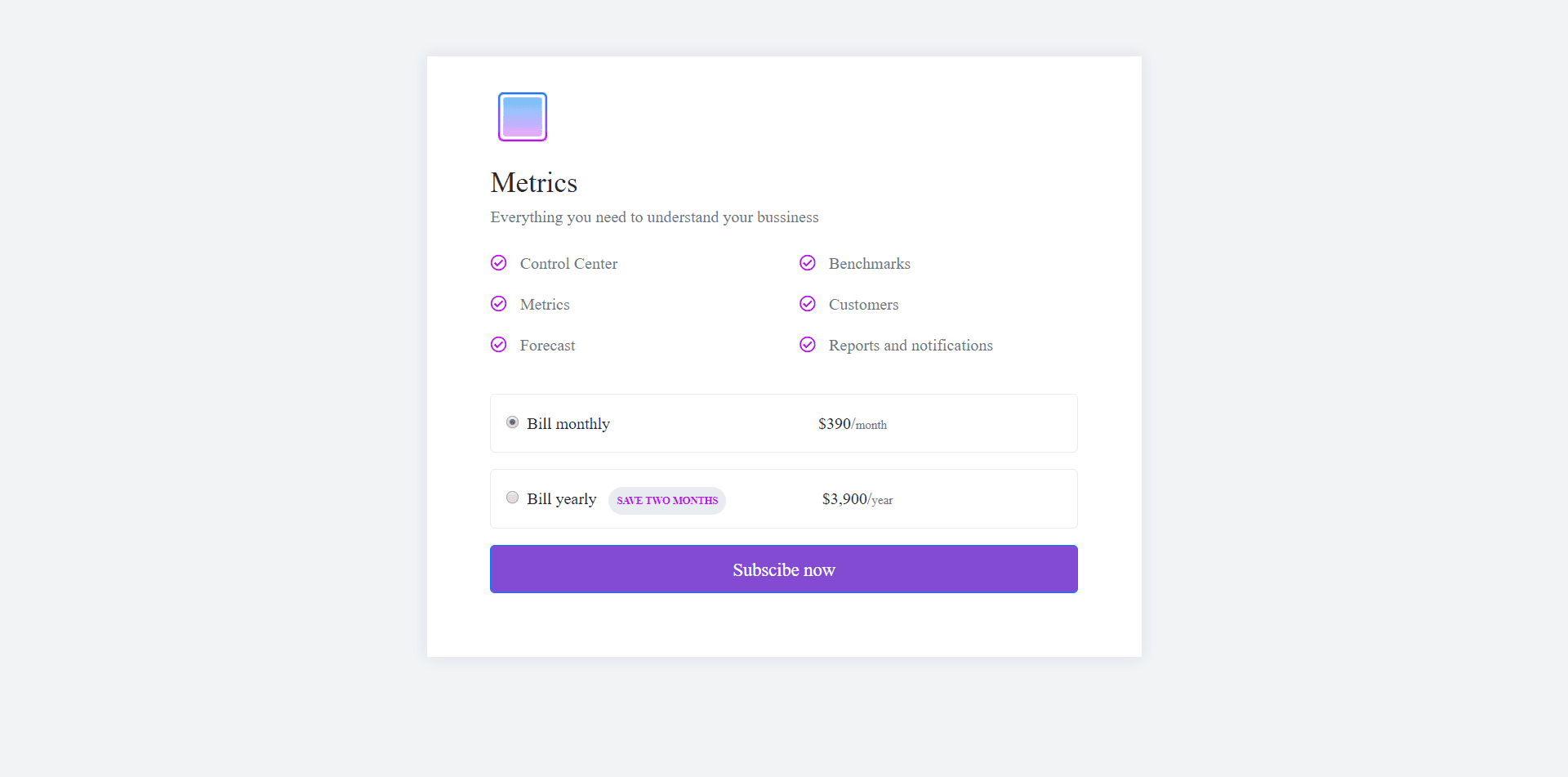
Task: Select the Bill monthly radio button
Action: pos(512,422)
